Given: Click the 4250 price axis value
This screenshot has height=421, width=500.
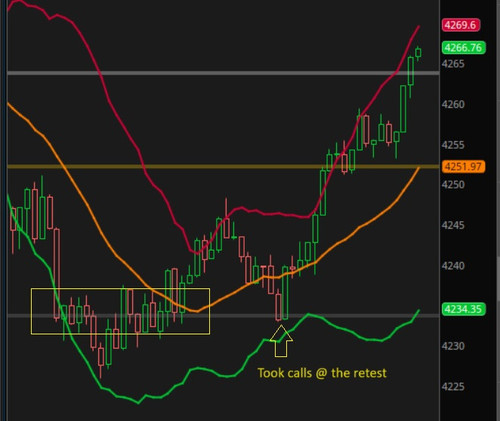Looking at the screenshot, I should (453, 184).
